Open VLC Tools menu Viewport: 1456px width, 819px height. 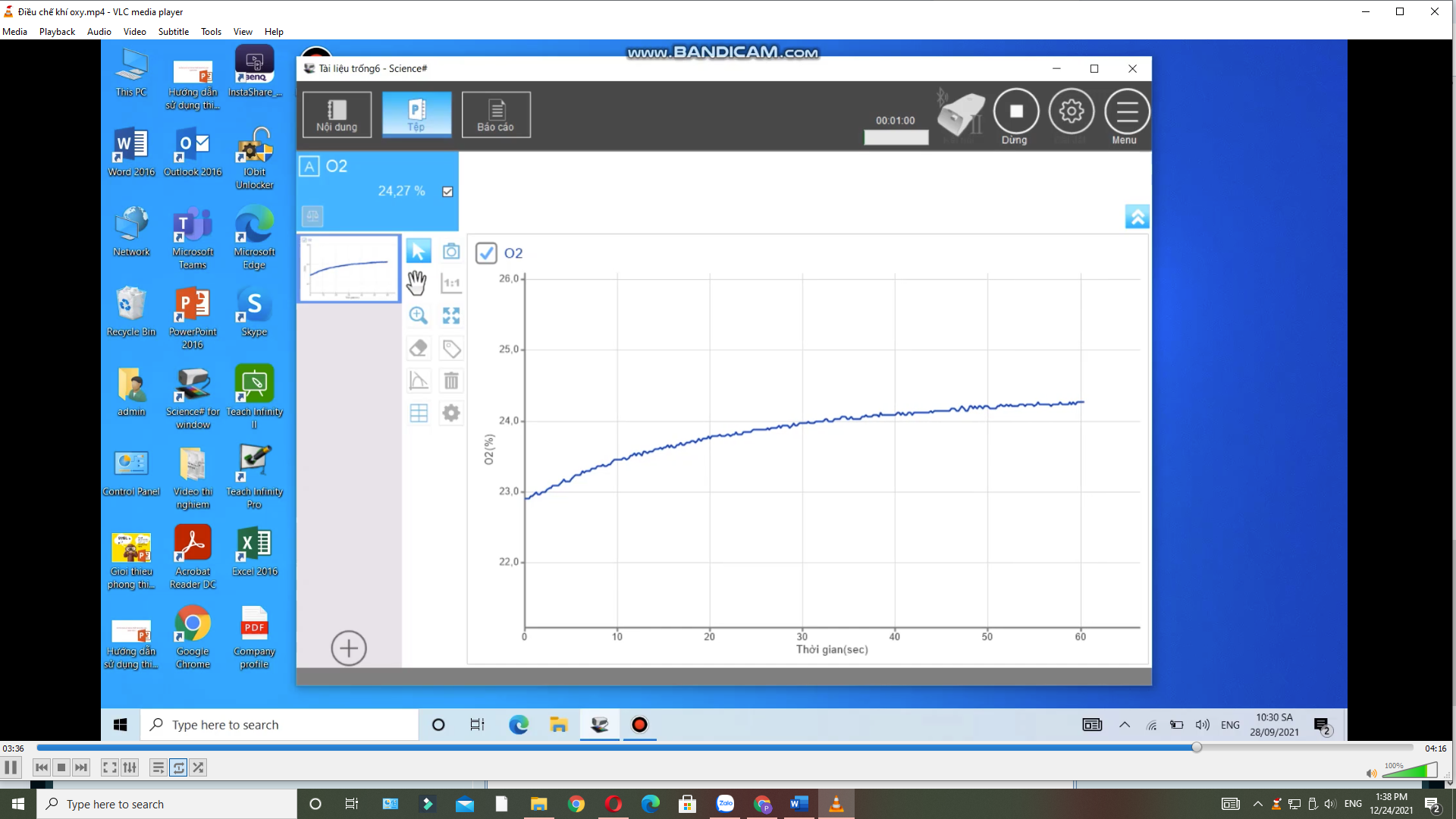point(211,32)
